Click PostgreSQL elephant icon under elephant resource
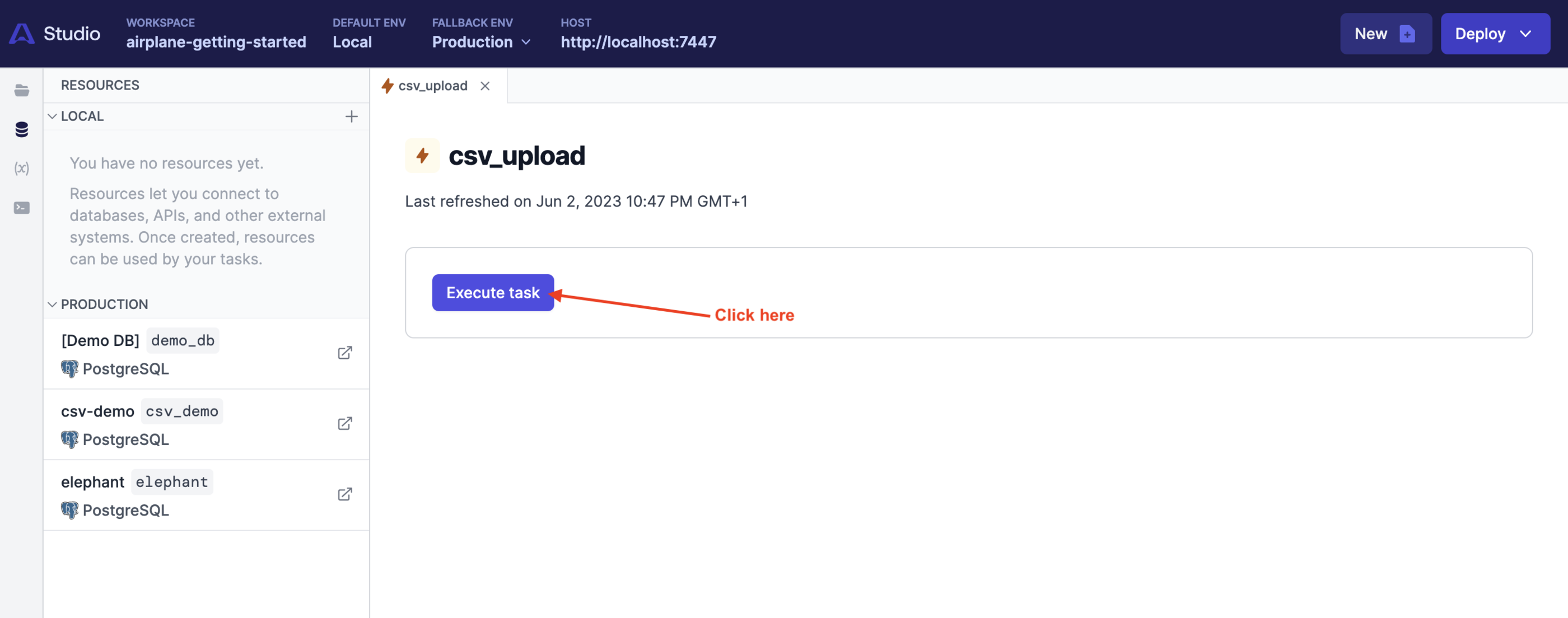Screen dimensions: 1568x618 coord(69,510)
